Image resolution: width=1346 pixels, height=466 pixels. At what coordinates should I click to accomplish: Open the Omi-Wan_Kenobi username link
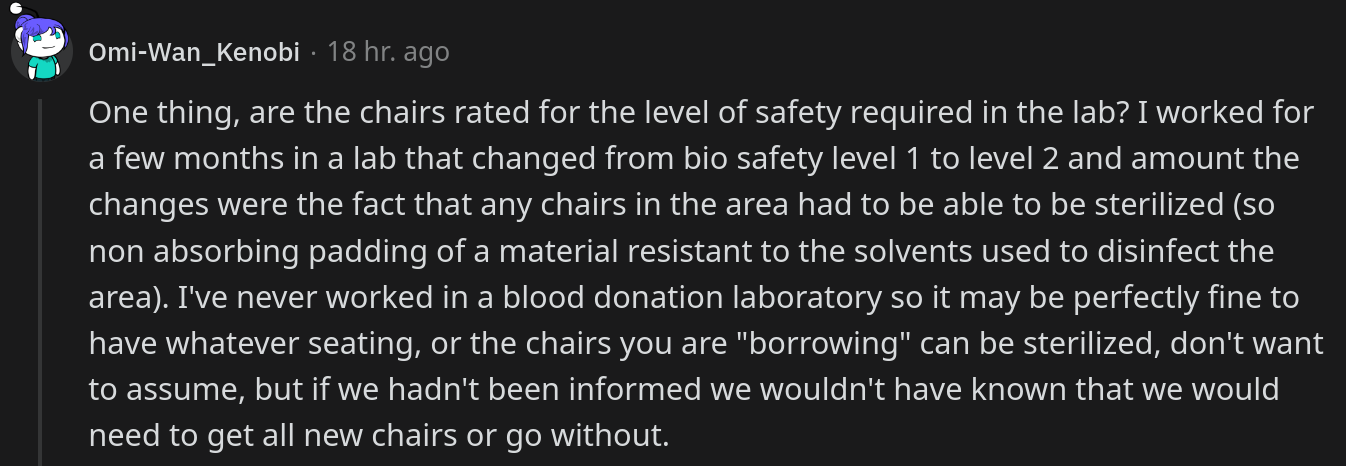pyautogui.click(x=194, y=52)
